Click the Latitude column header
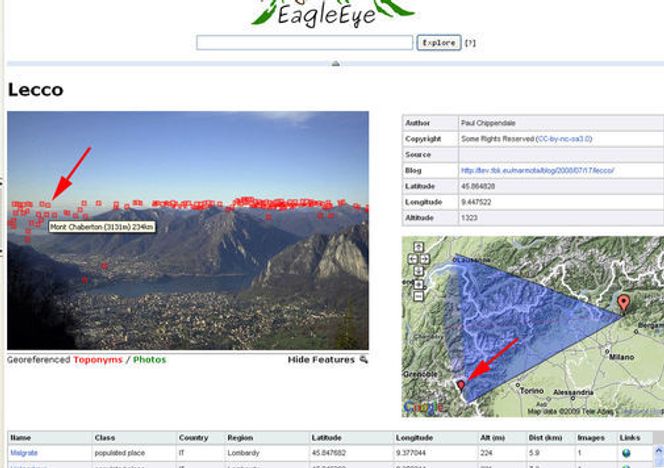This screenshot has width=664, height=468. [x=326, y=438]
